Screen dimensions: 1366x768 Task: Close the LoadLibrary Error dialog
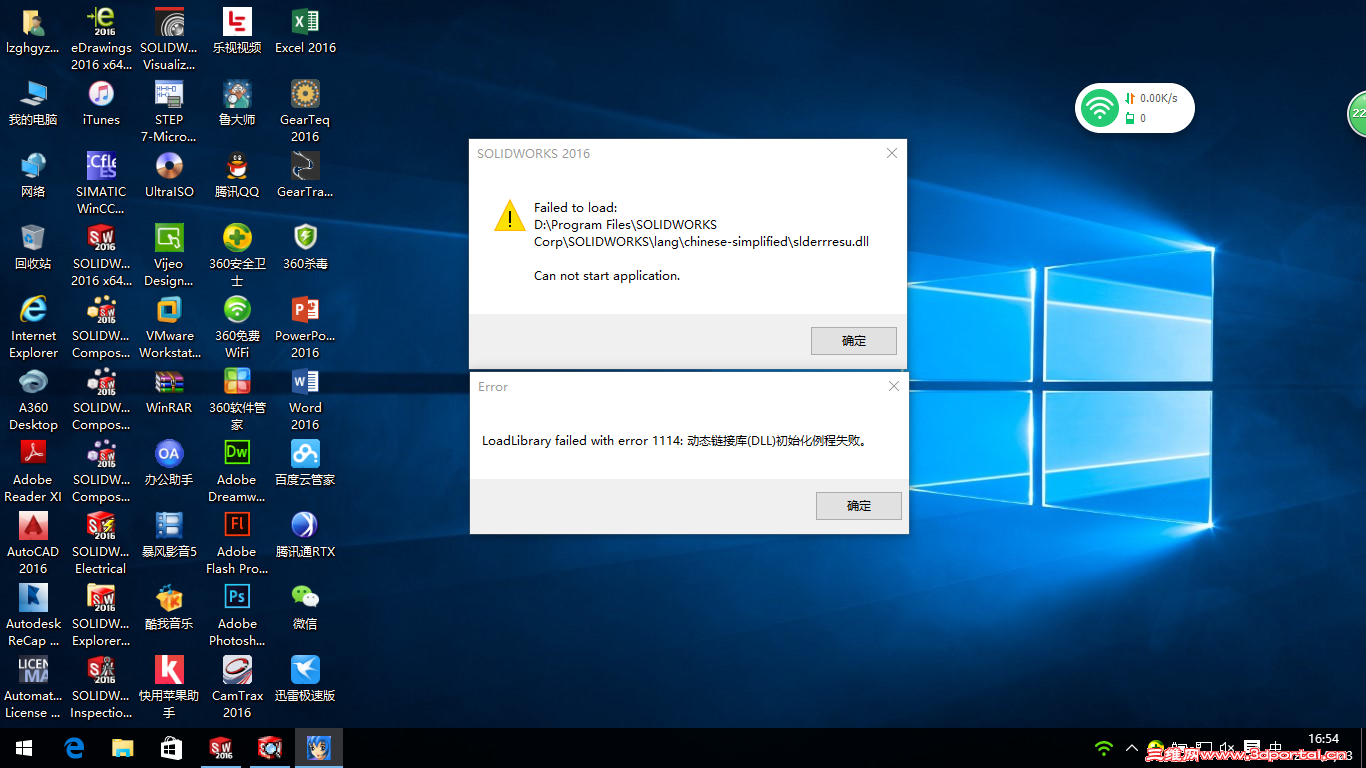coord(894,386)
